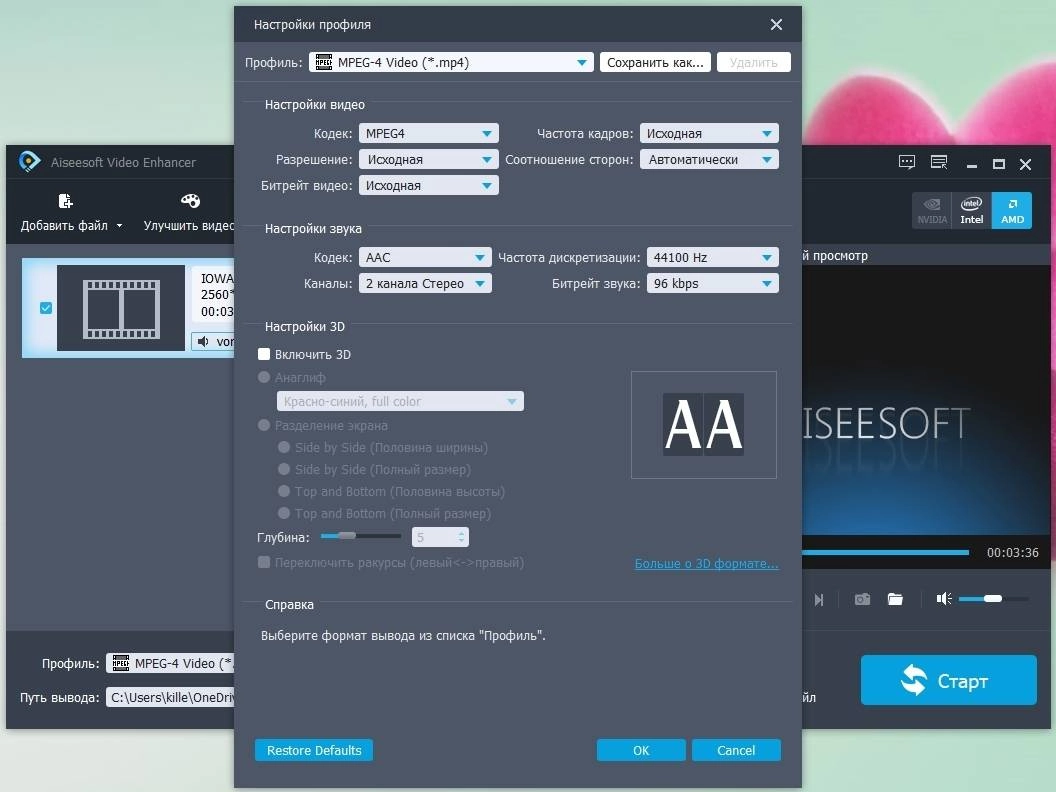Click the Глубина value spinner field
This screenshot has width=1056, height=792.
(440, 537)
